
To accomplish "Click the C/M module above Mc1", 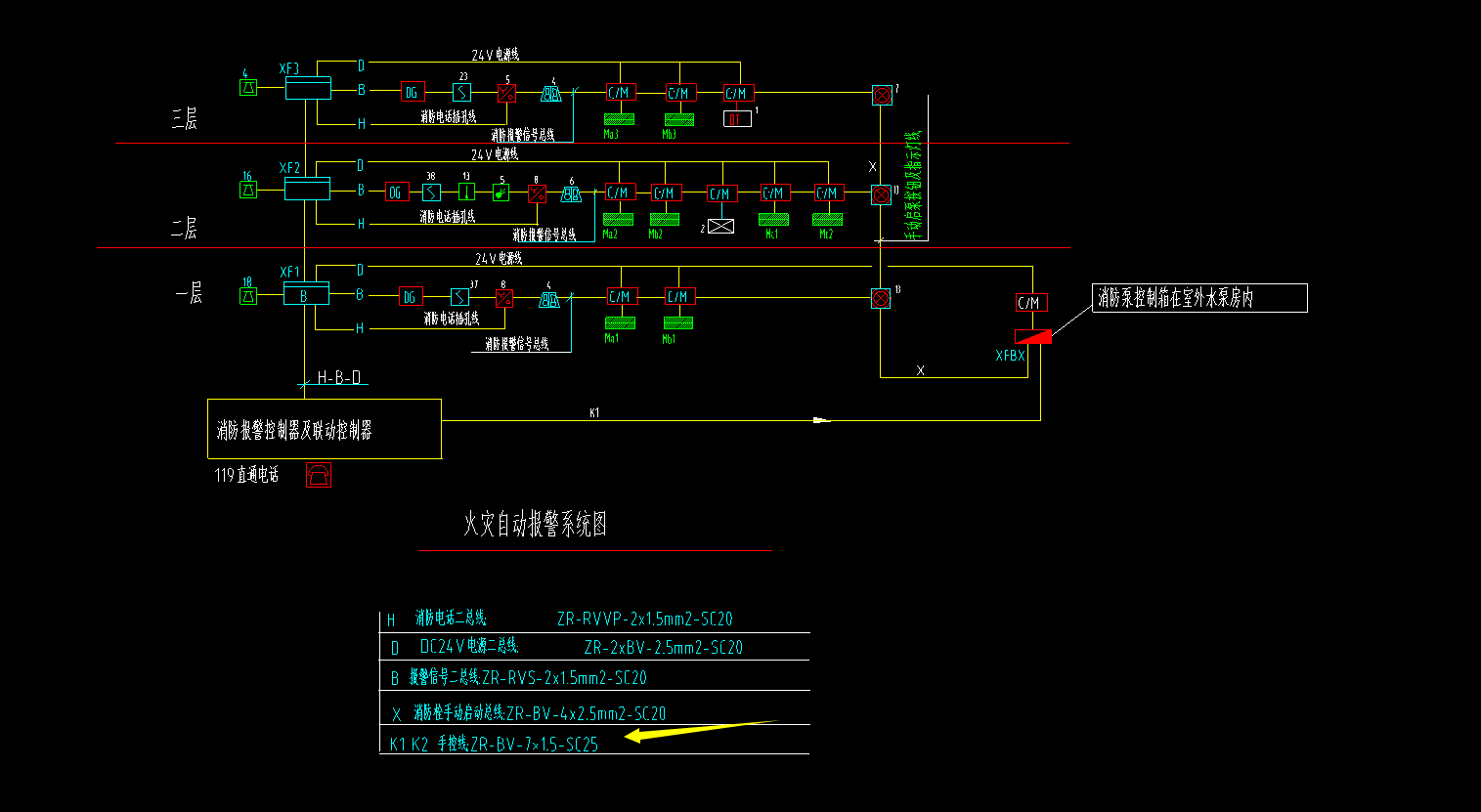I will [774, 192].
